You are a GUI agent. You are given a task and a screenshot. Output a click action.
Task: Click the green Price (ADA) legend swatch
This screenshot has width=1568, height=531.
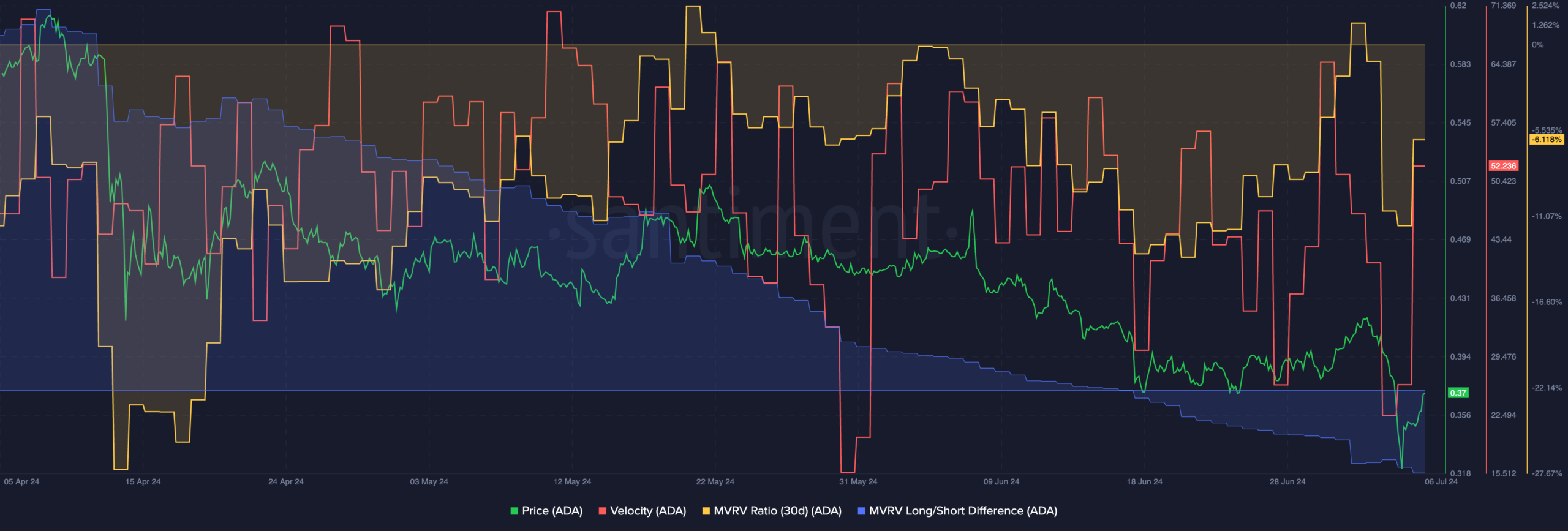pos(514,511)
